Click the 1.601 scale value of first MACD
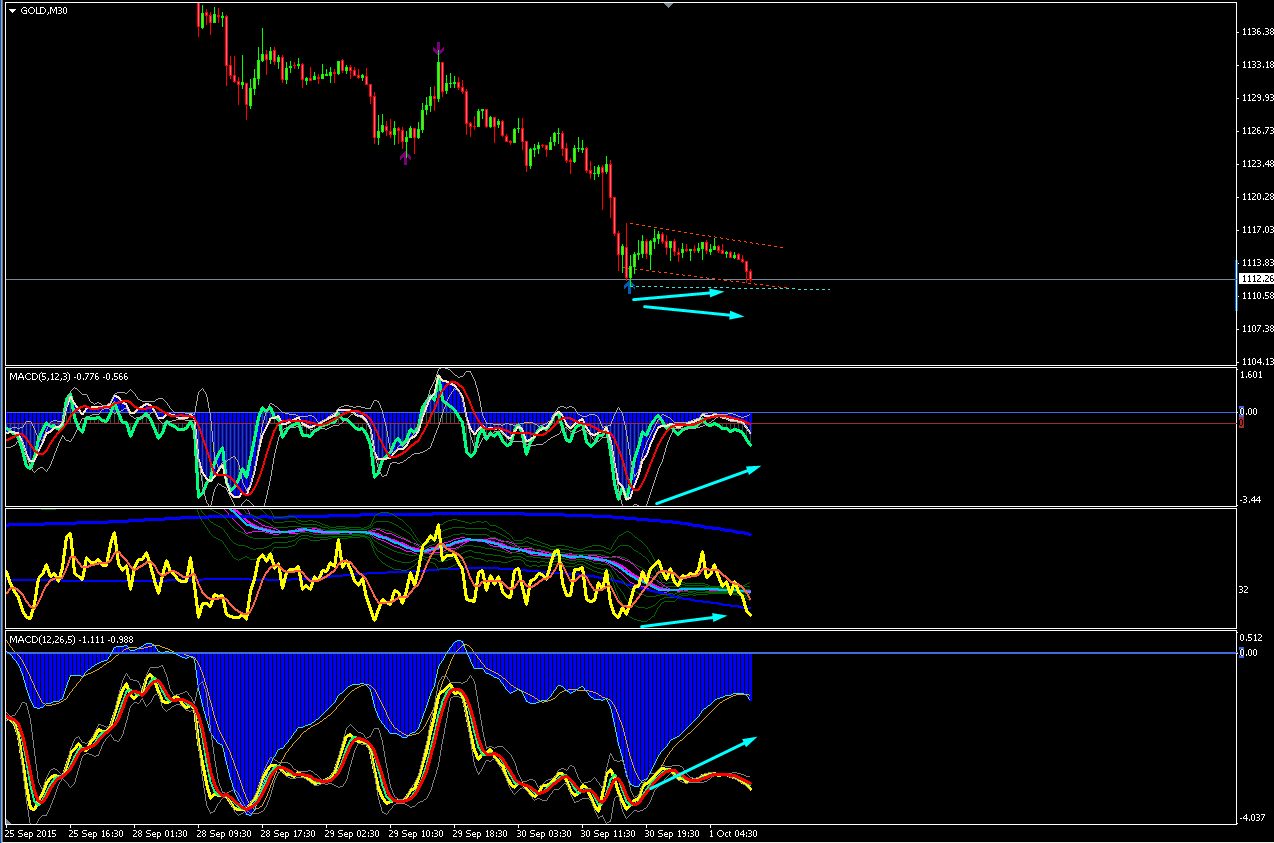Image resolution: width=1274 pixels, height=843 pixels. coord(1250,375)
